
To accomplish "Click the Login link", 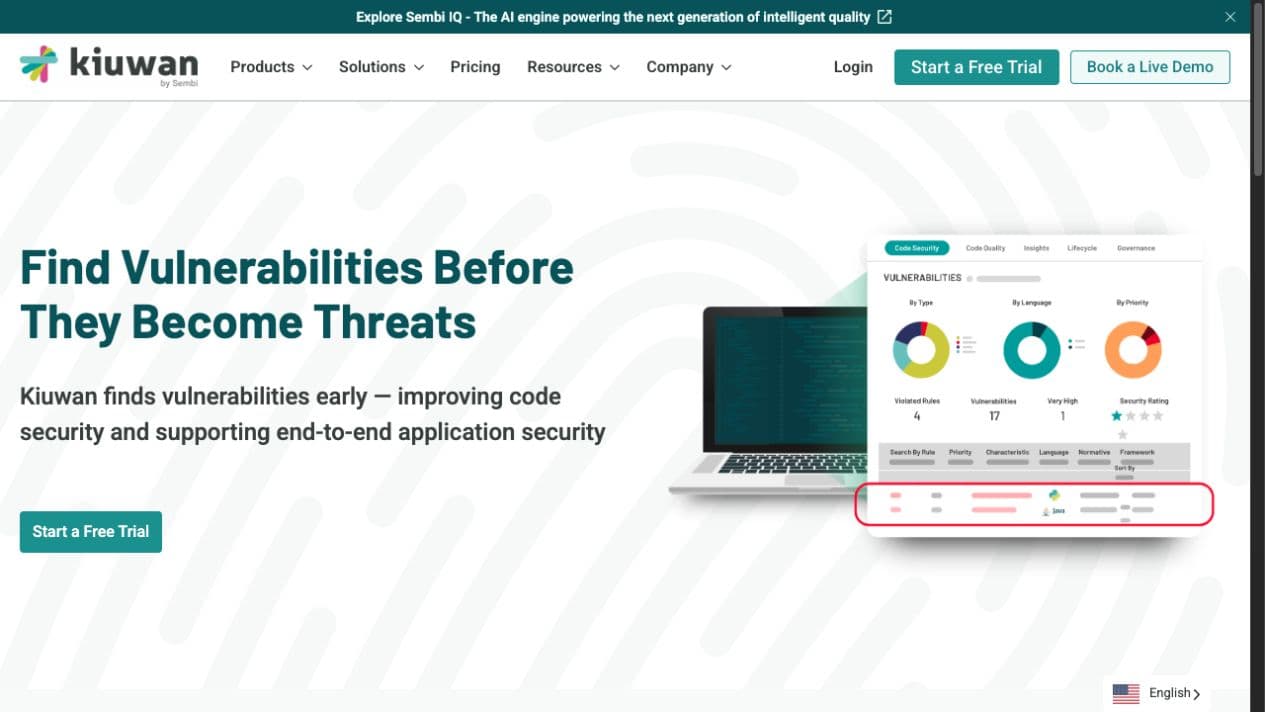I will pyautogui.click(x=853, y=67).
